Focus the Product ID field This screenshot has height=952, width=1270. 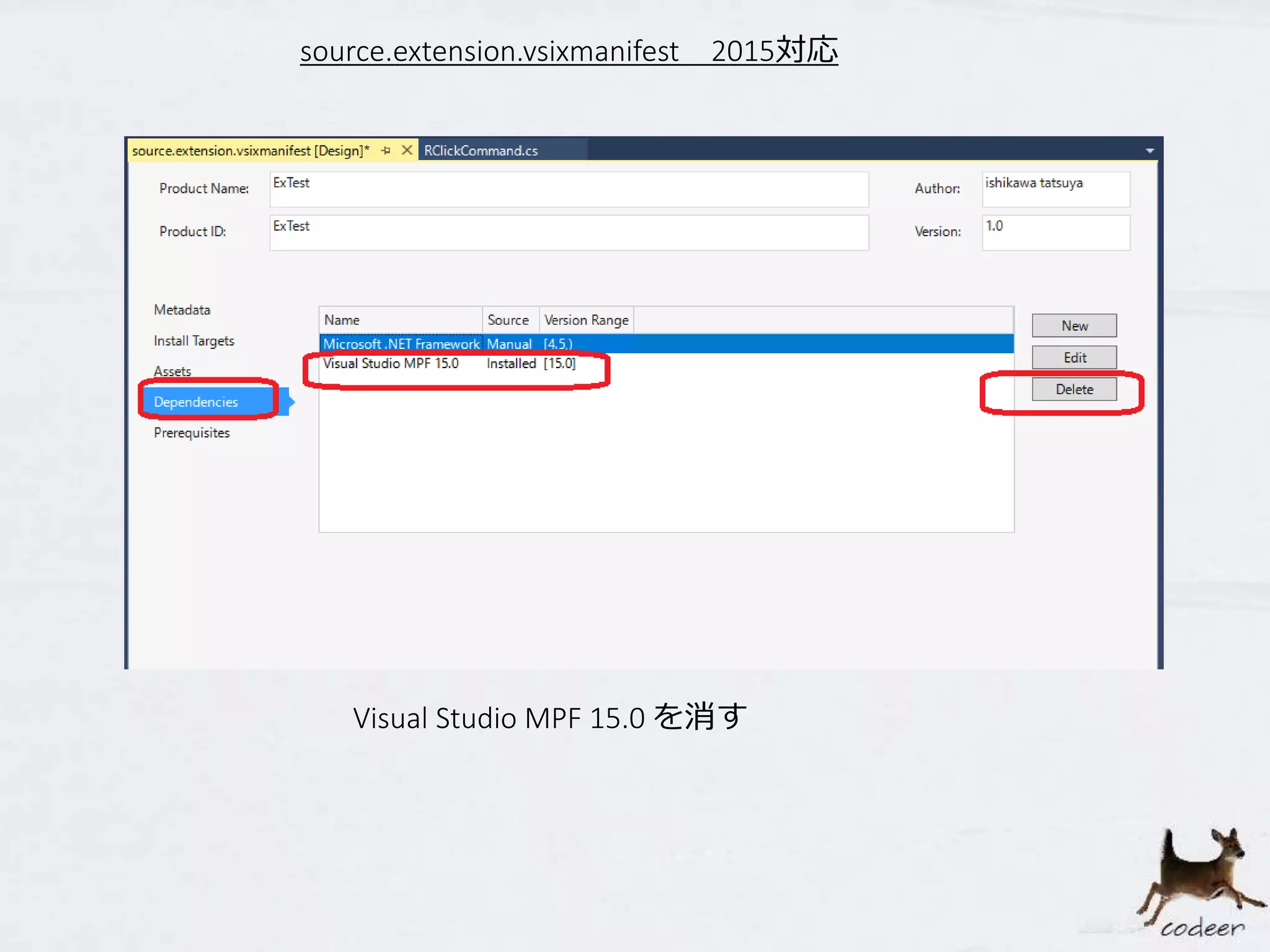coord(569,233)
